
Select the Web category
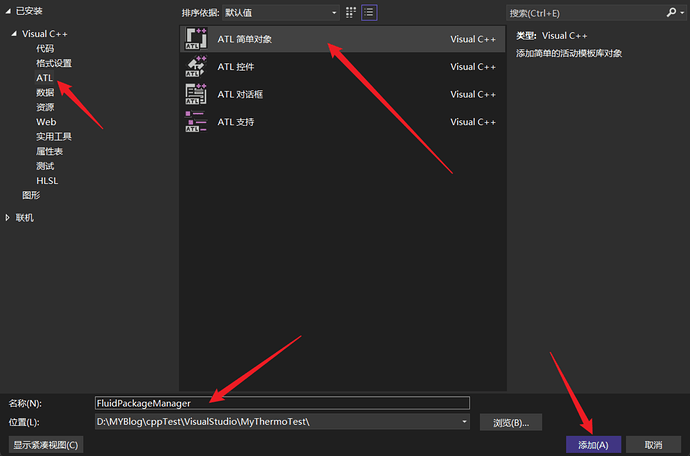(46, 122)
